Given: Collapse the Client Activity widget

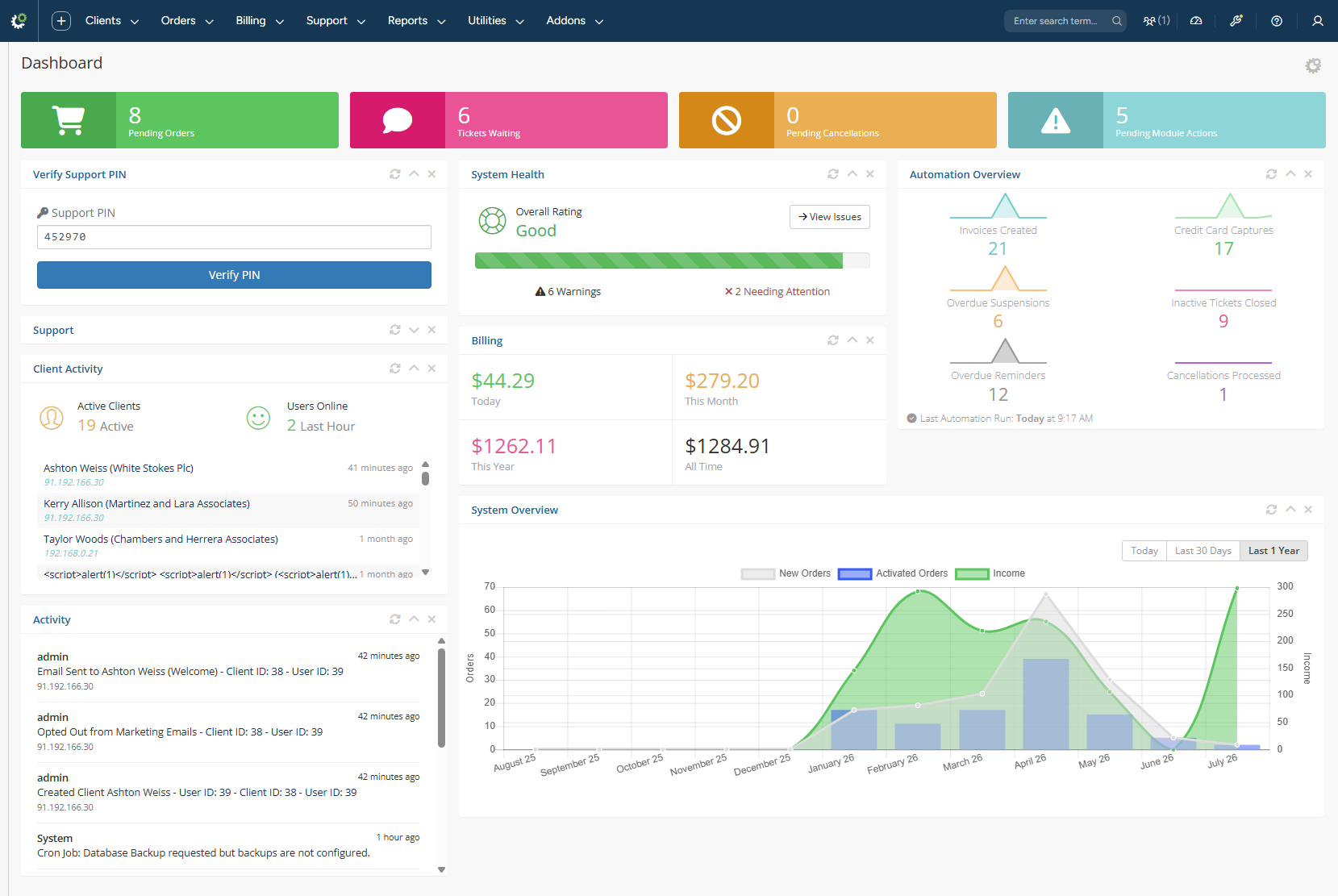Looking at the screenshot, I should [x=414, y=369].
